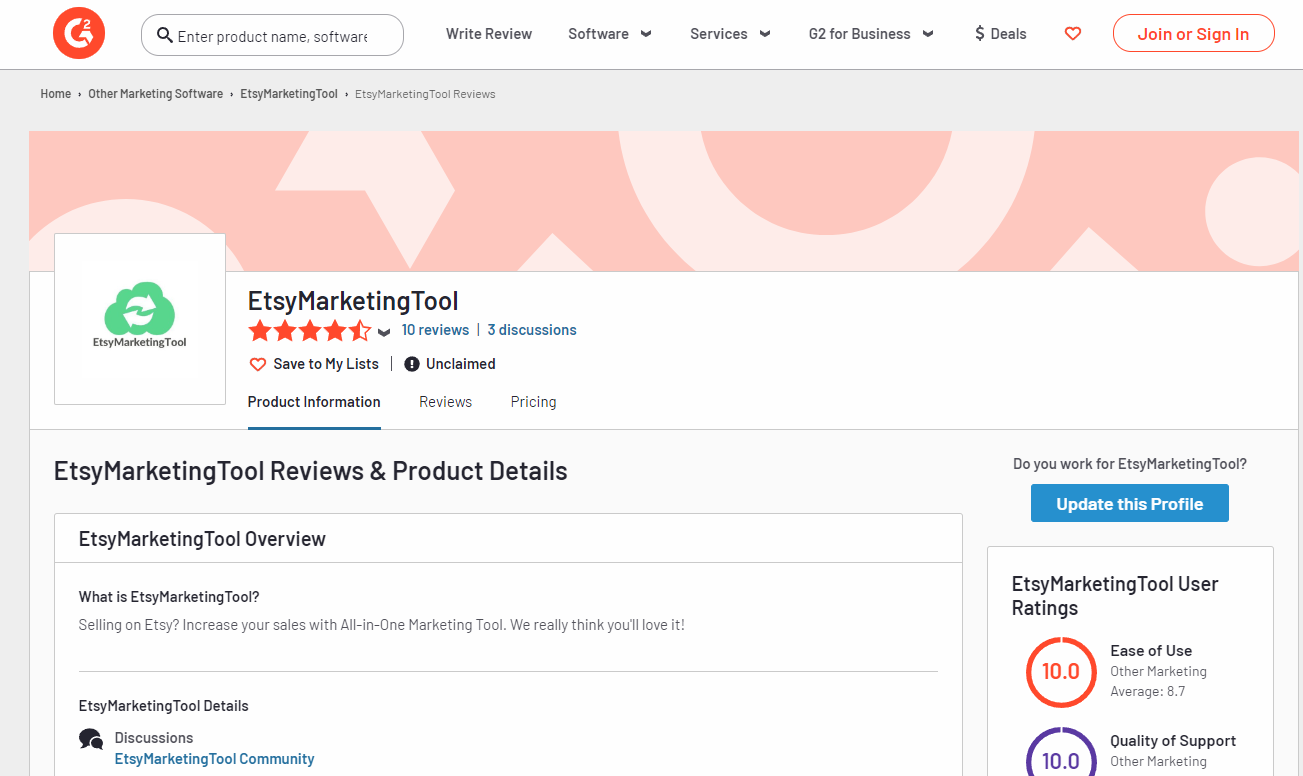Viewport: 1303px width, 776px height.
Task: Click the Ease of Use 10.0 rating circle
Action: pos(1061,672)
